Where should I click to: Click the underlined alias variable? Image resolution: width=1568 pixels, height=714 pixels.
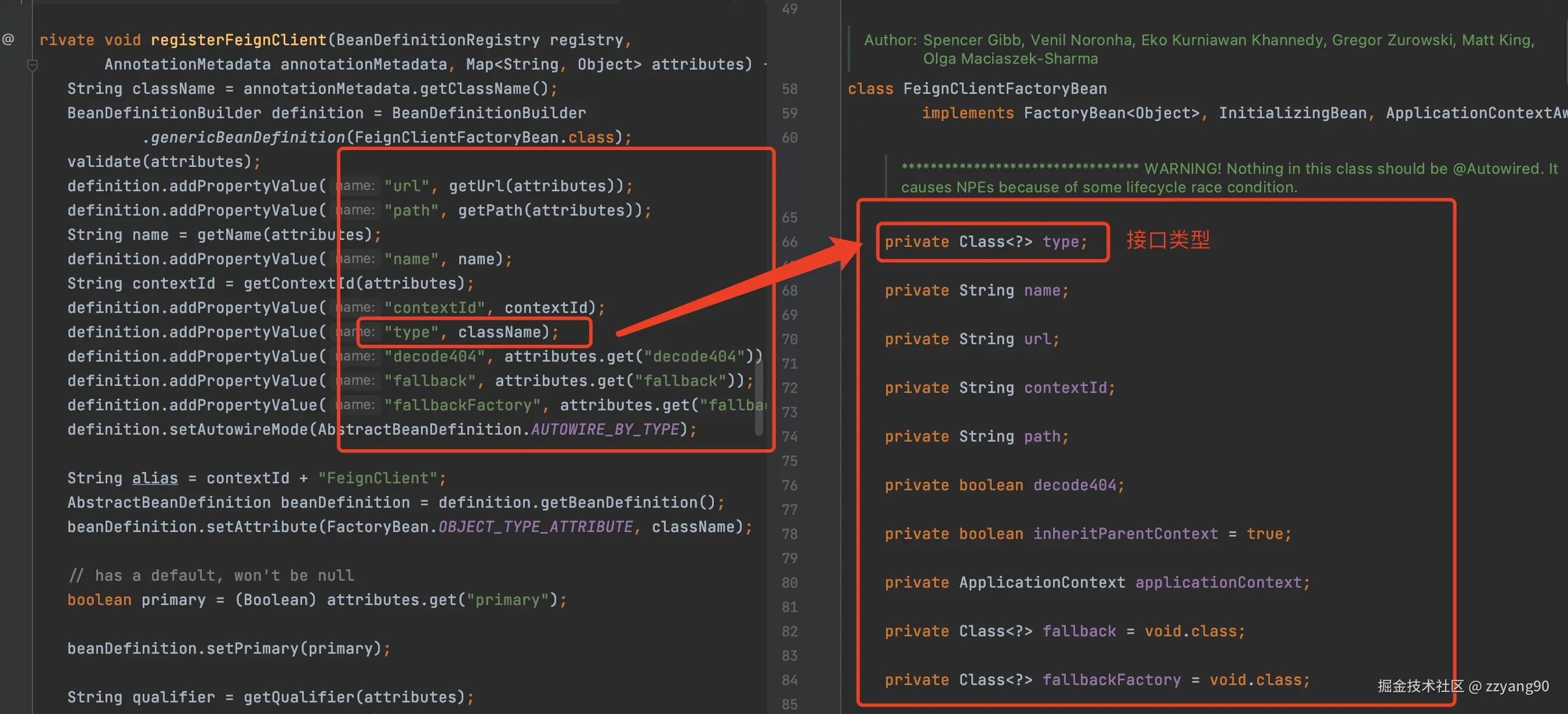click(x=155, y=478)
